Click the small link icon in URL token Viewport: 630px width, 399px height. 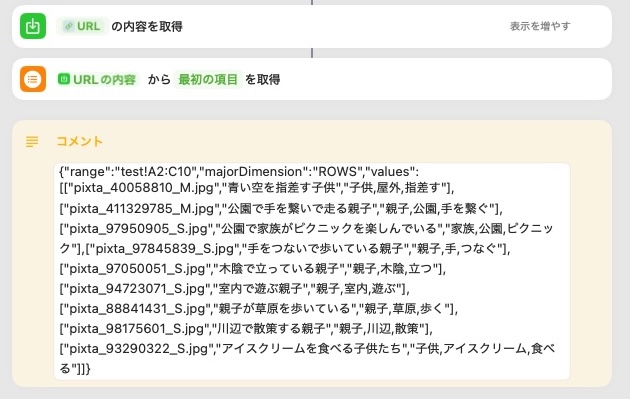[x=69, y=27]
